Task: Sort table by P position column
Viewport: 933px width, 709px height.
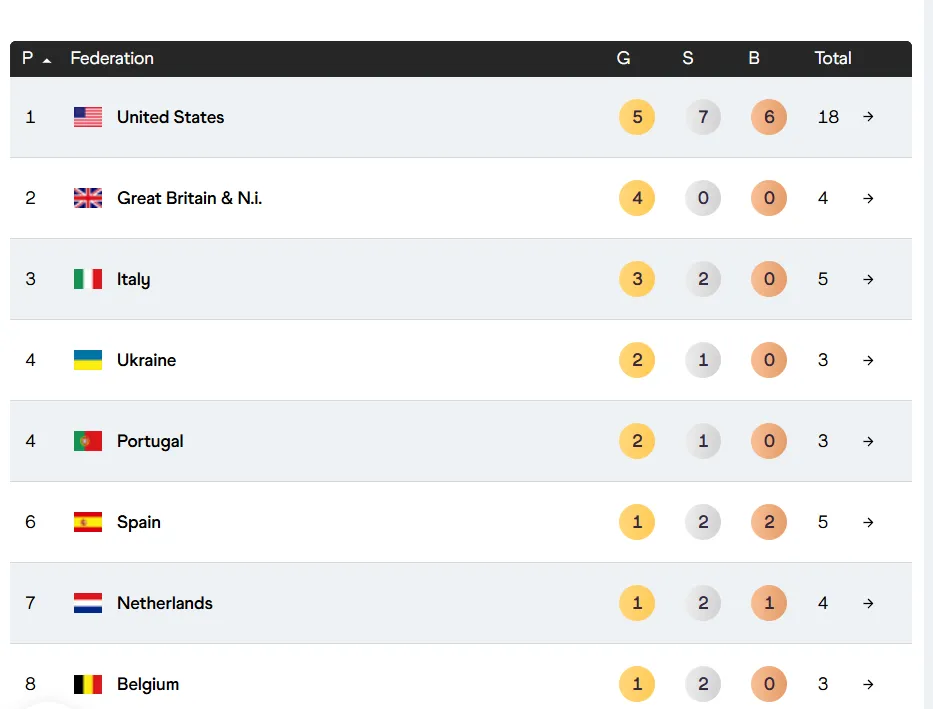Action: [35, 59]
